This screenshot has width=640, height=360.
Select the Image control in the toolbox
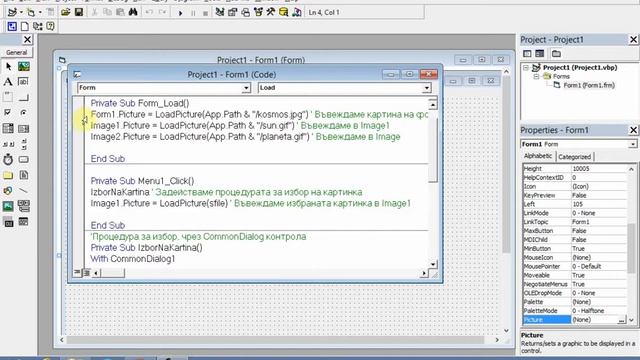pos(8,206)
